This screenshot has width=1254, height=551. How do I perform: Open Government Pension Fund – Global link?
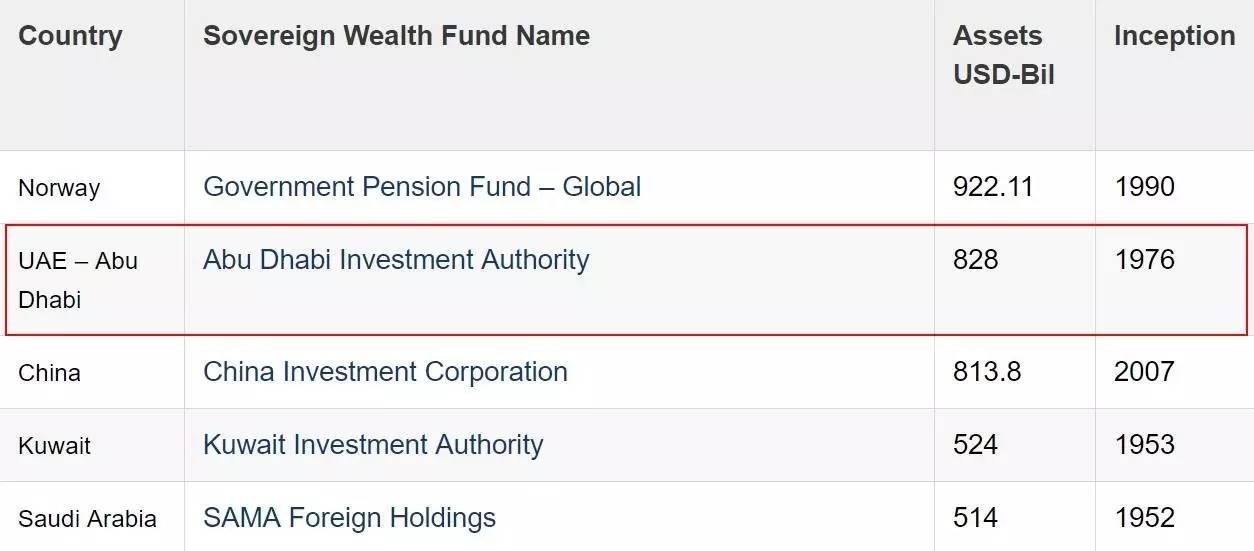(422, 187)
